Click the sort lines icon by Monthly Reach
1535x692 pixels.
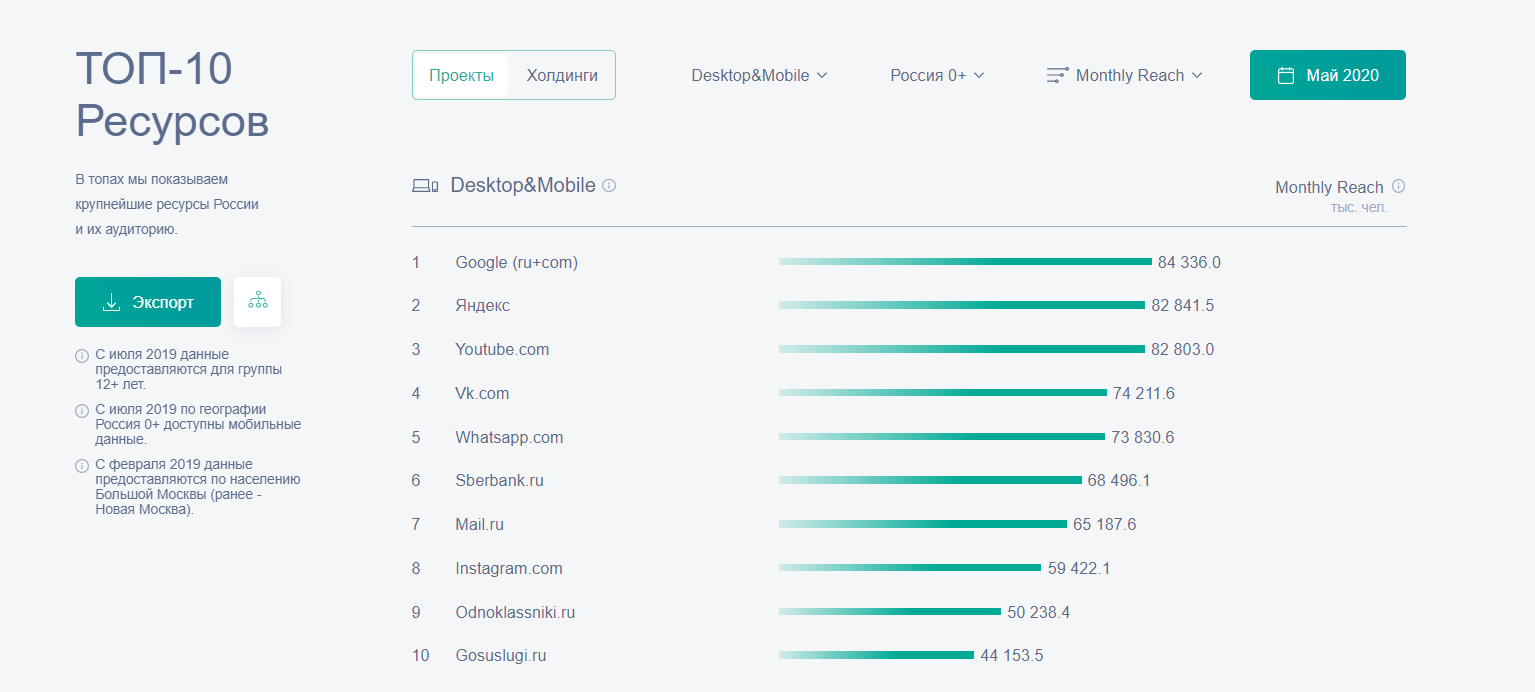[x=1057, y=75]
